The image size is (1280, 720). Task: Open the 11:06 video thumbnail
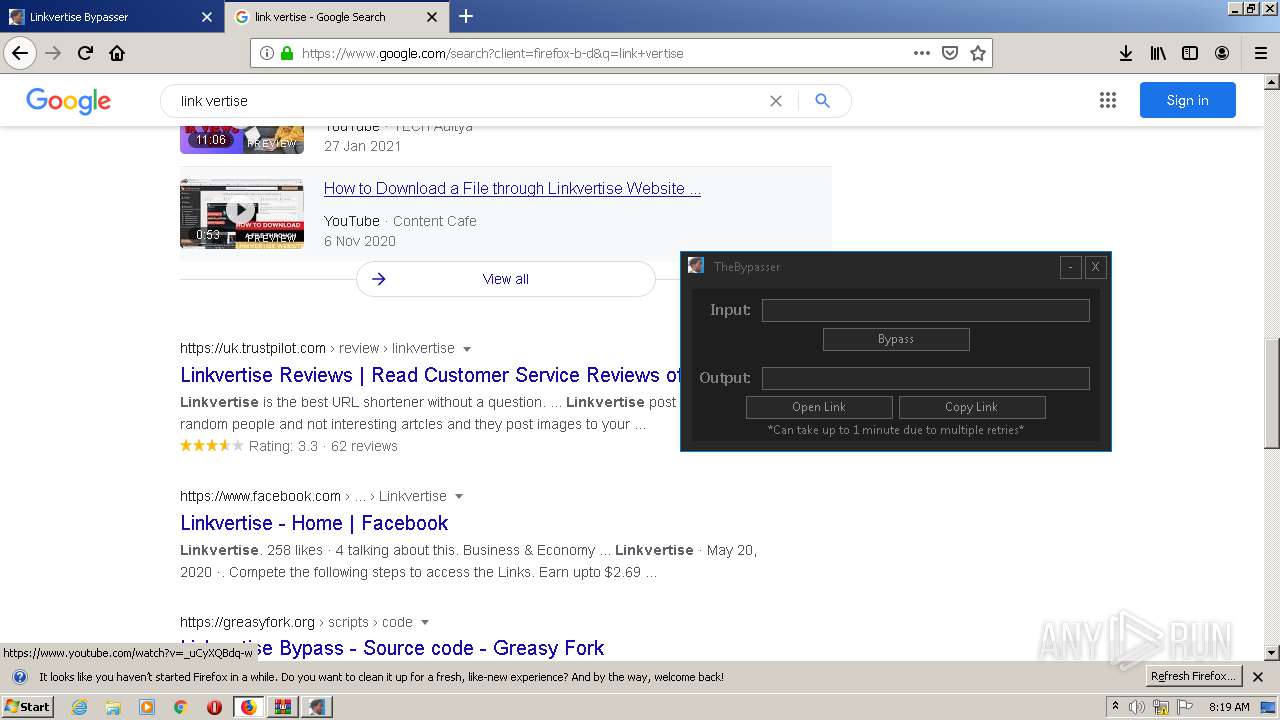[x=242, y=140]
